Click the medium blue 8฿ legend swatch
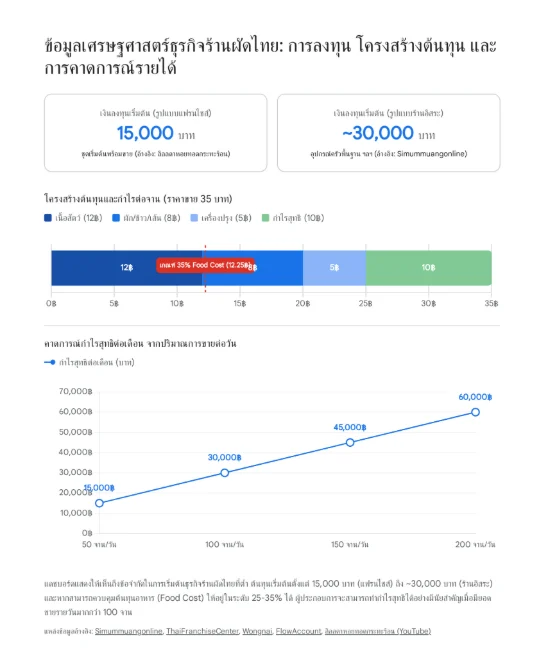547x655 pixels. 116,218
